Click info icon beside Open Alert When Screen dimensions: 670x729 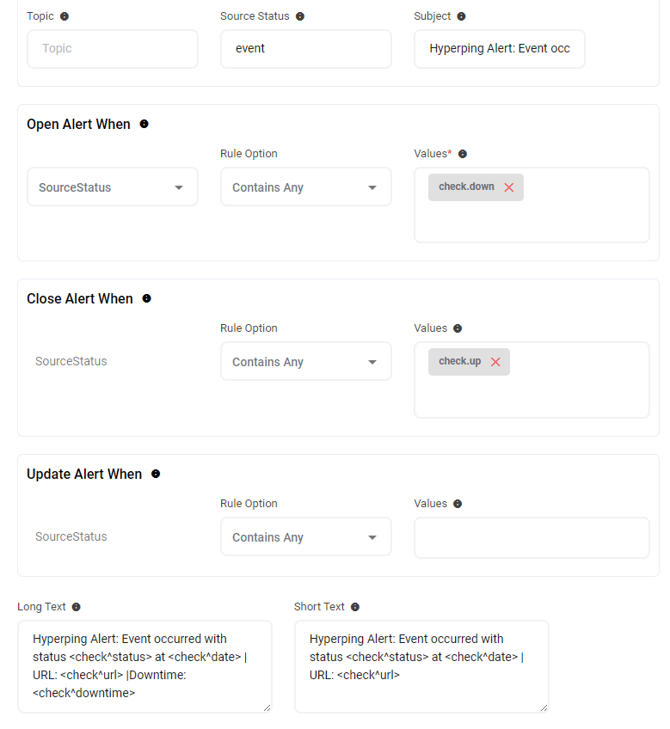click(144, 124)
